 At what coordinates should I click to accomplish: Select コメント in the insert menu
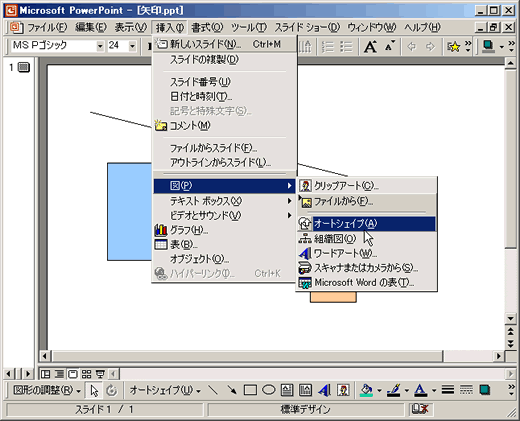tap(224, 126)
